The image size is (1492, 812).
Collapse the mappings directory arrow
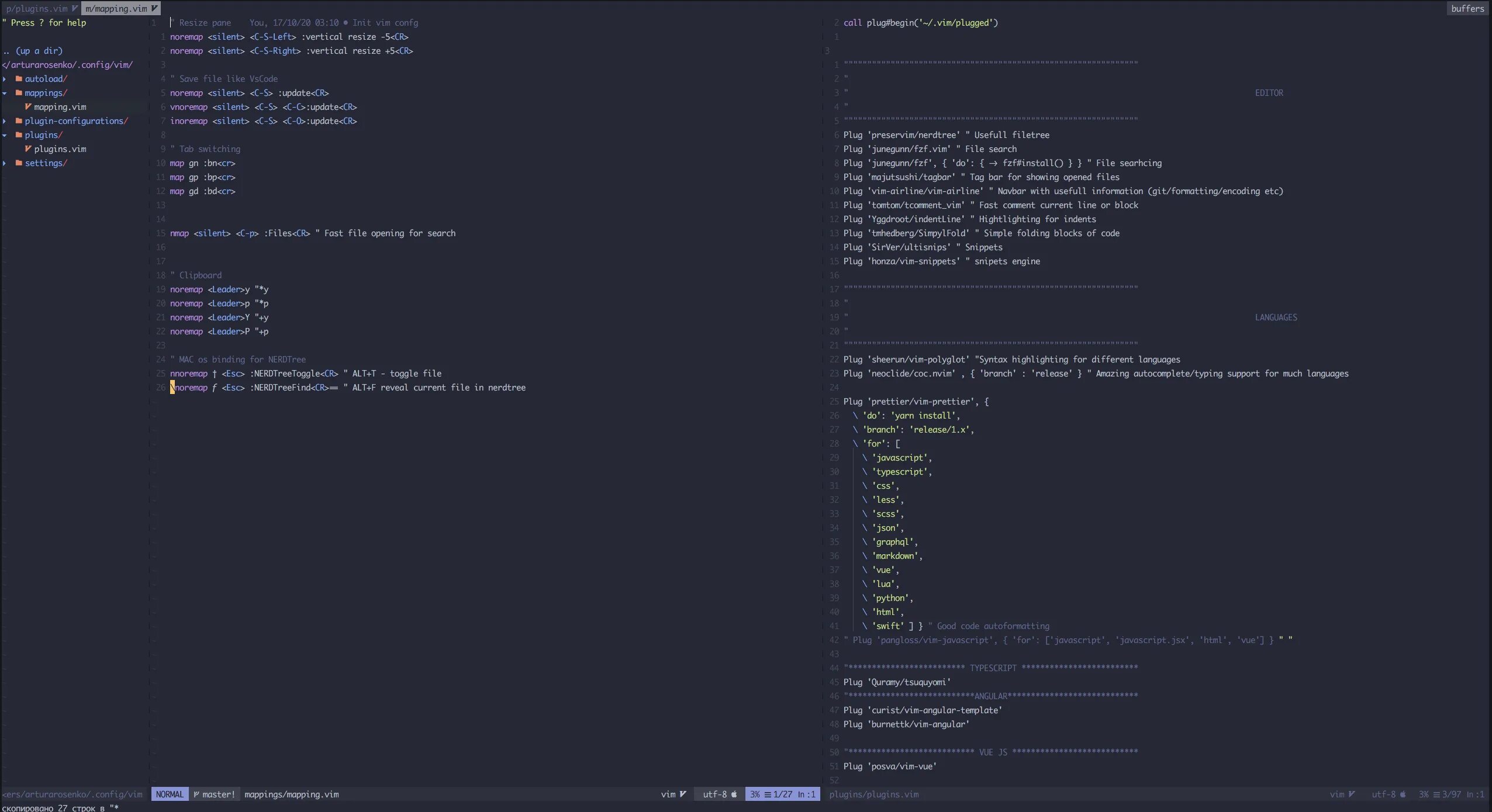tap(5, 93)
